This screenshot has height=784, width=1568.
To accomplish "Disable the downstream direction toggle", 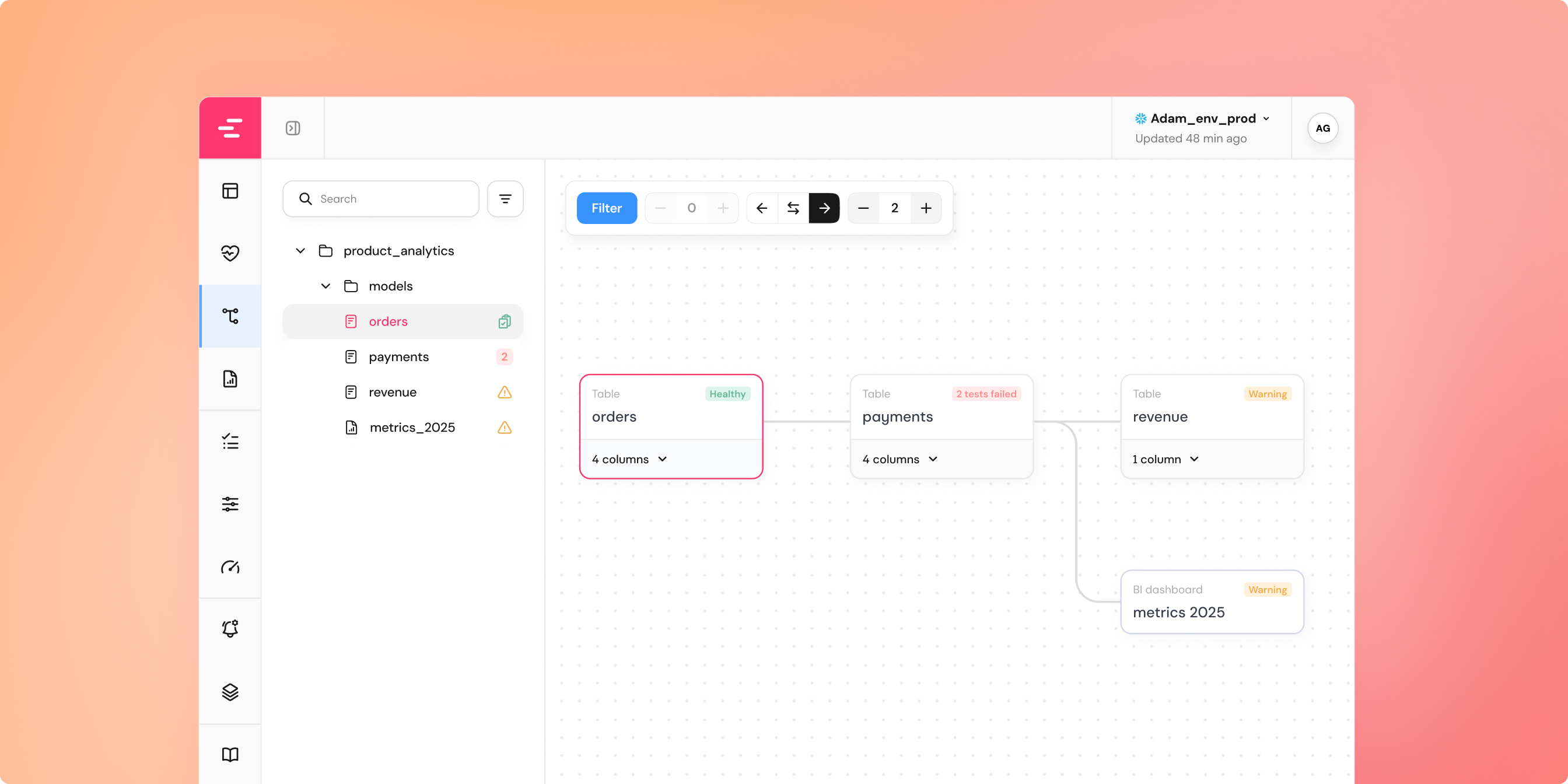I will click(x=824, y=208).
